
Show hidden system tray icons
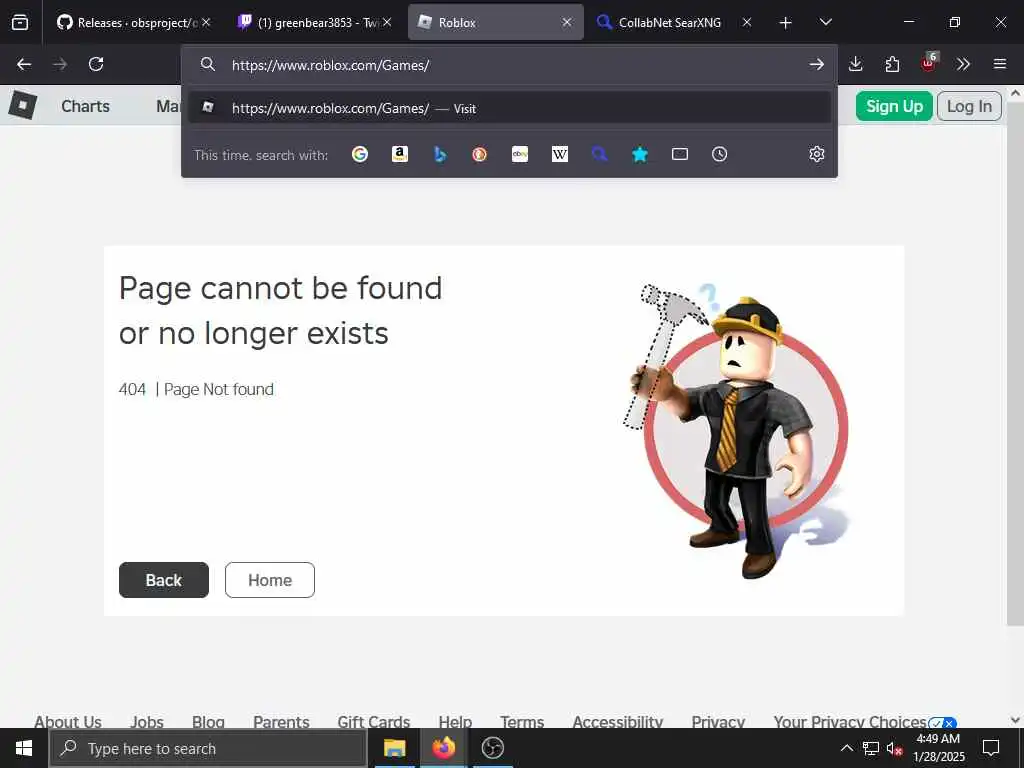846,748
